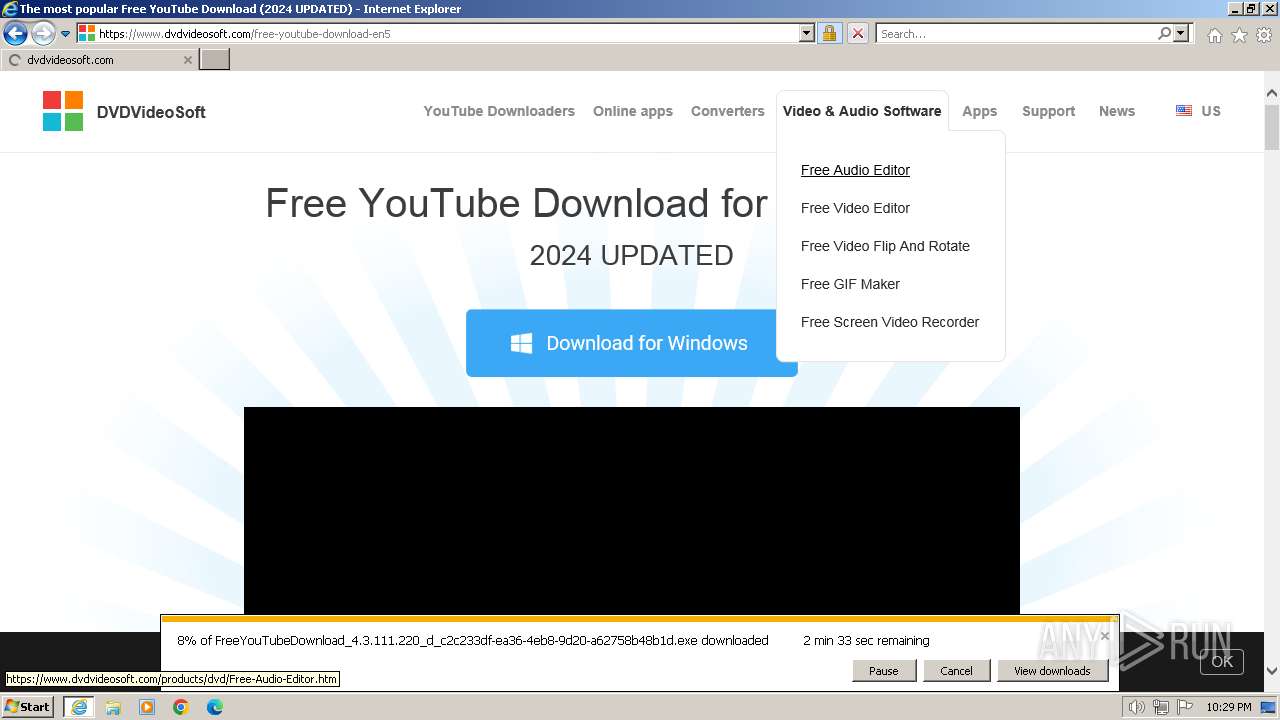The height and width of the screenshot is (720, 1280).
Task: Click the black video player area
Action: (x=632, y=511)
